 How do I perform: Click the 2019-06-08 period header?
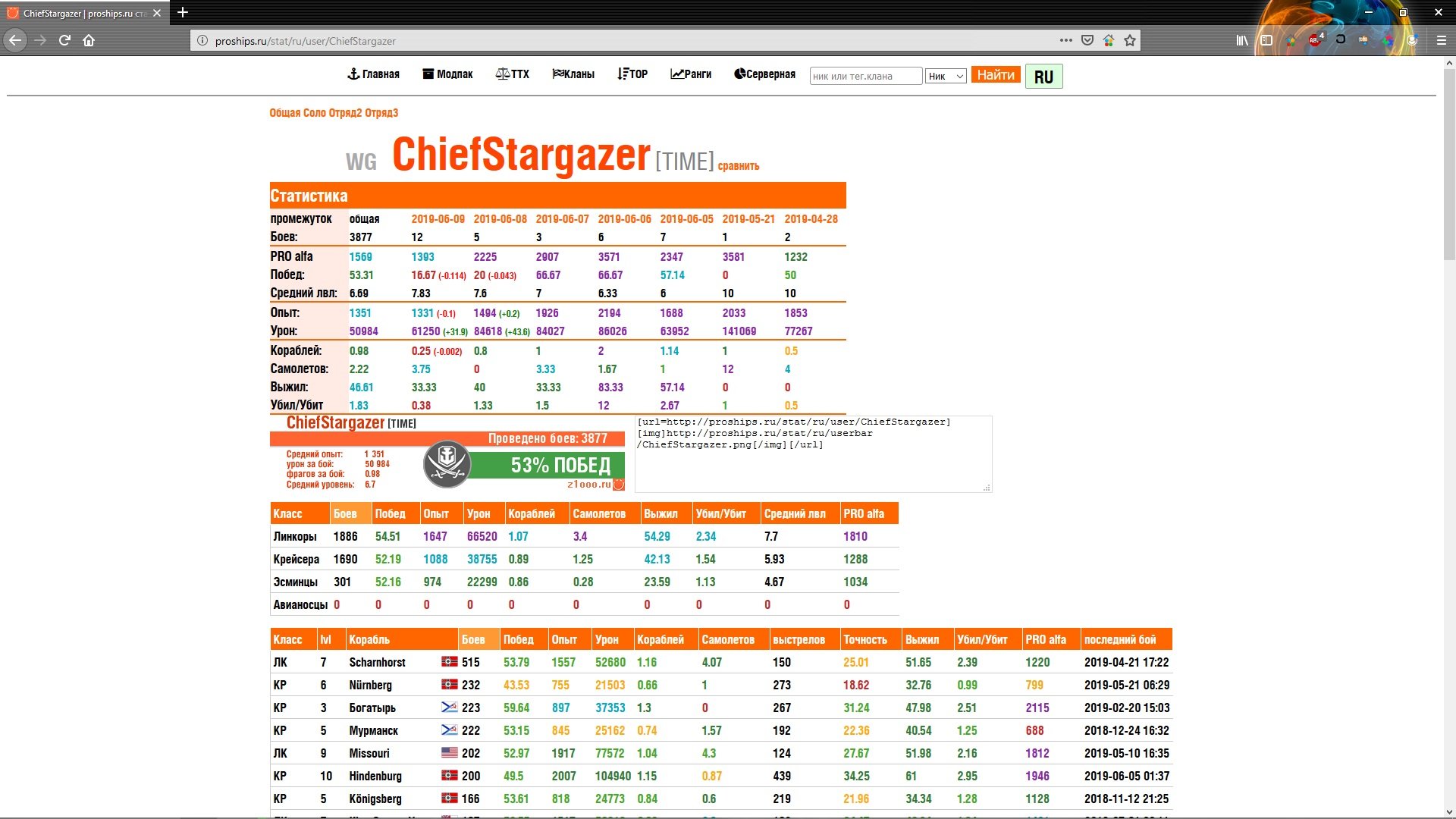(500, 219)
